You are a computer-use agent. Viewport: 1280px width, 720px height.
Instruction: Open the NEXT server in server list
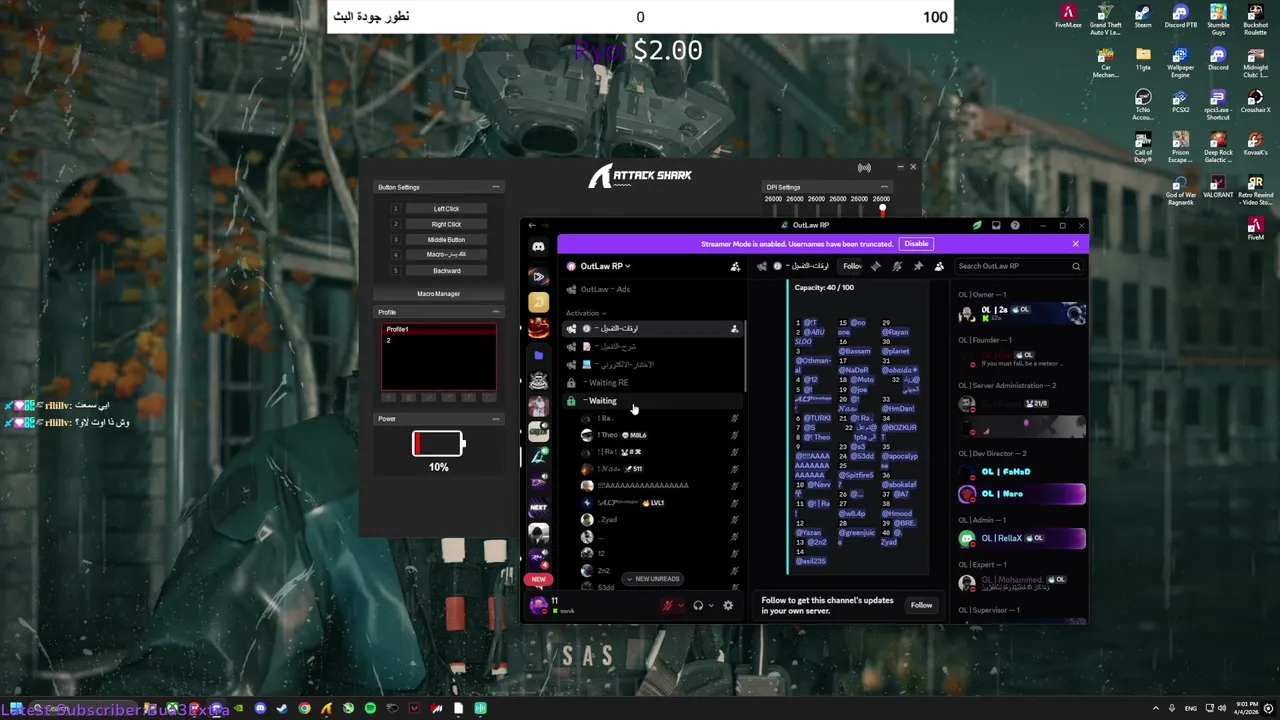pos(538,507)
